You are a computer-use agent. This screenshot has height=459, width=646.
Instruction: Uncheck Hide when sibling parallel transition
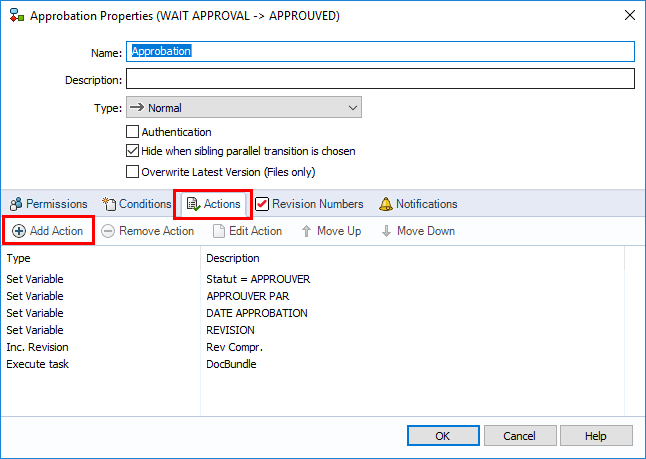pyautogui.click(x=132, y=151)
